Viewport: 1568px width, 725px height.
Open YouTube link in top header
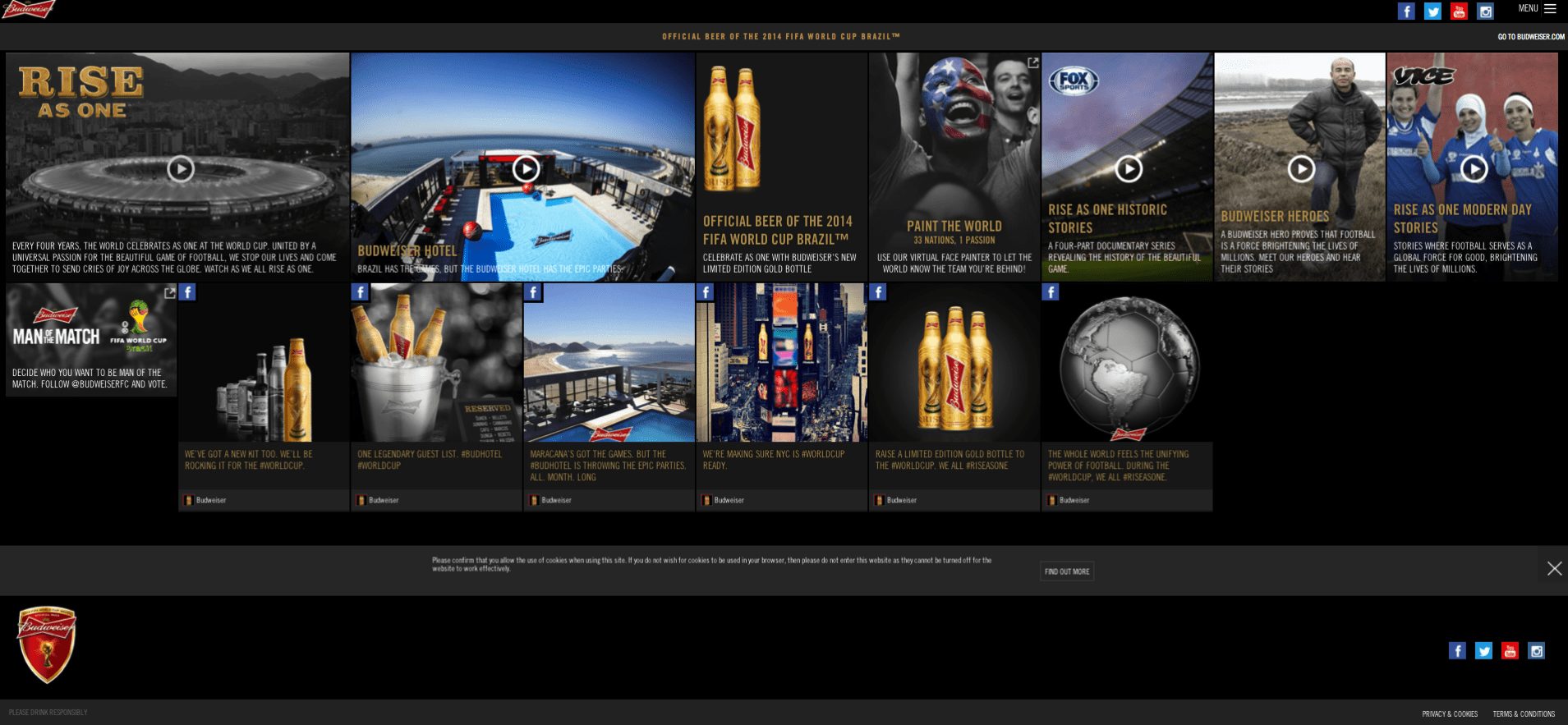pyautogui.click(x=1459, y=11)
